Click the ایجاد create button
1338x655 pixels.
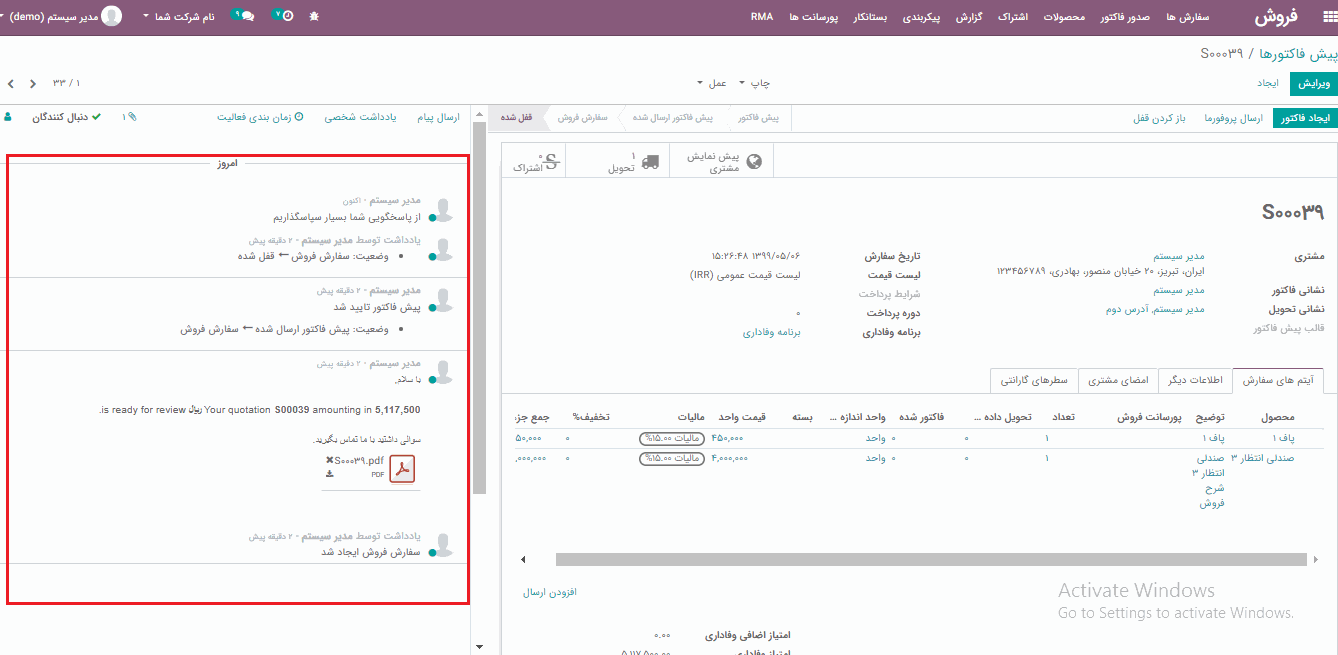(x=1268, y=84)
